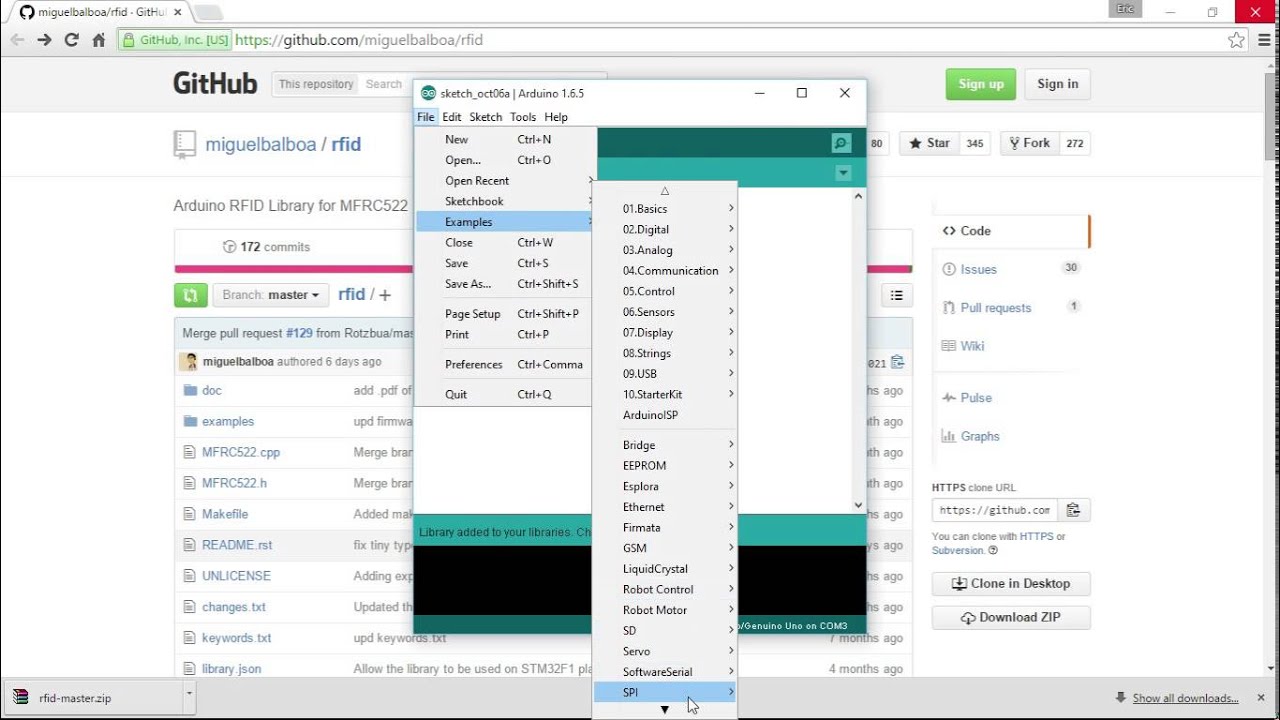Screen dimensions: 1280x720
Task: Open Arduino Serial Monitor magnifier icon
Action: click(x=841, y=143)
